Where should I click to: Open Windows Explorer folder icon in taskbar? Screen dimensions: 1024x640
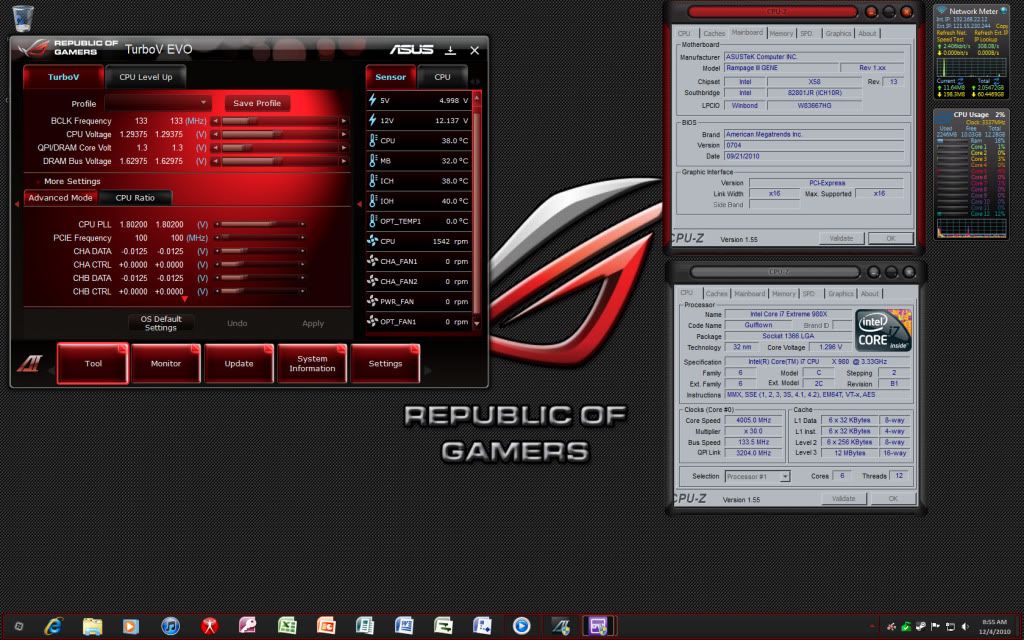coord(92,626)
